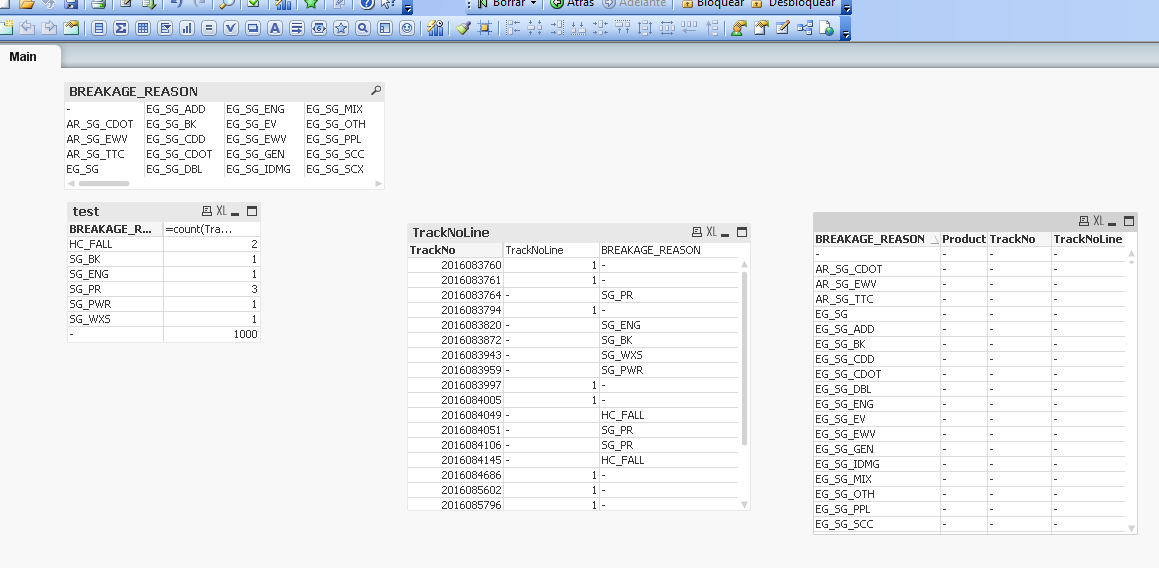Click the BREAKAGE_REASON list box horizontal scrollbar thumb
1159x568 pixels.
[x=102, y=183]
